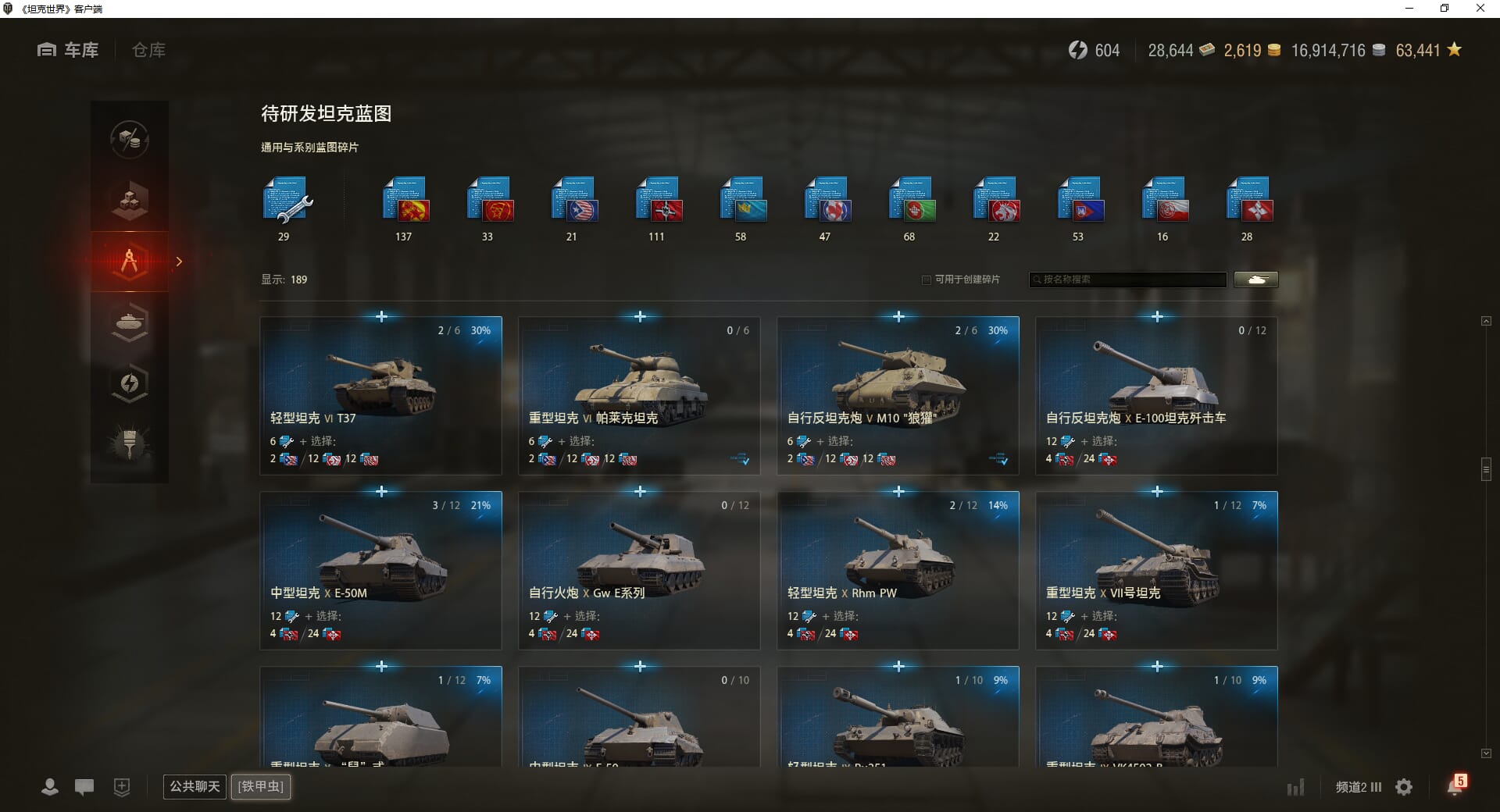Open the blueprints compass sidebar icon
1500x812 pixels.
130,261
